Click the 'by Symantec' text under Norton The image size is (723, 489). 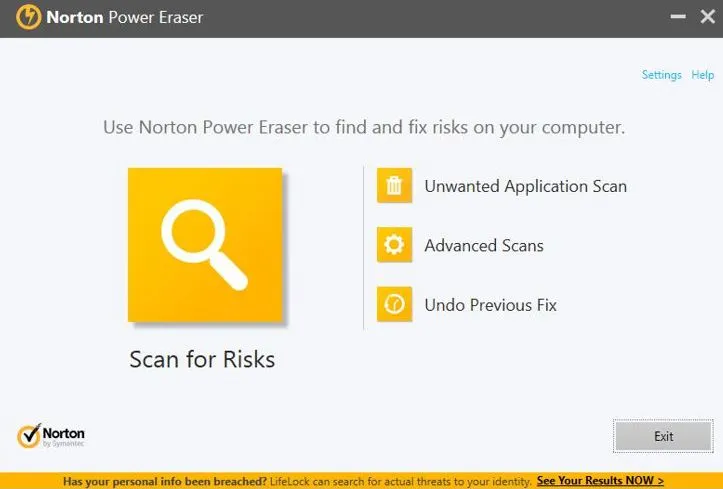[x=63, y=444]
